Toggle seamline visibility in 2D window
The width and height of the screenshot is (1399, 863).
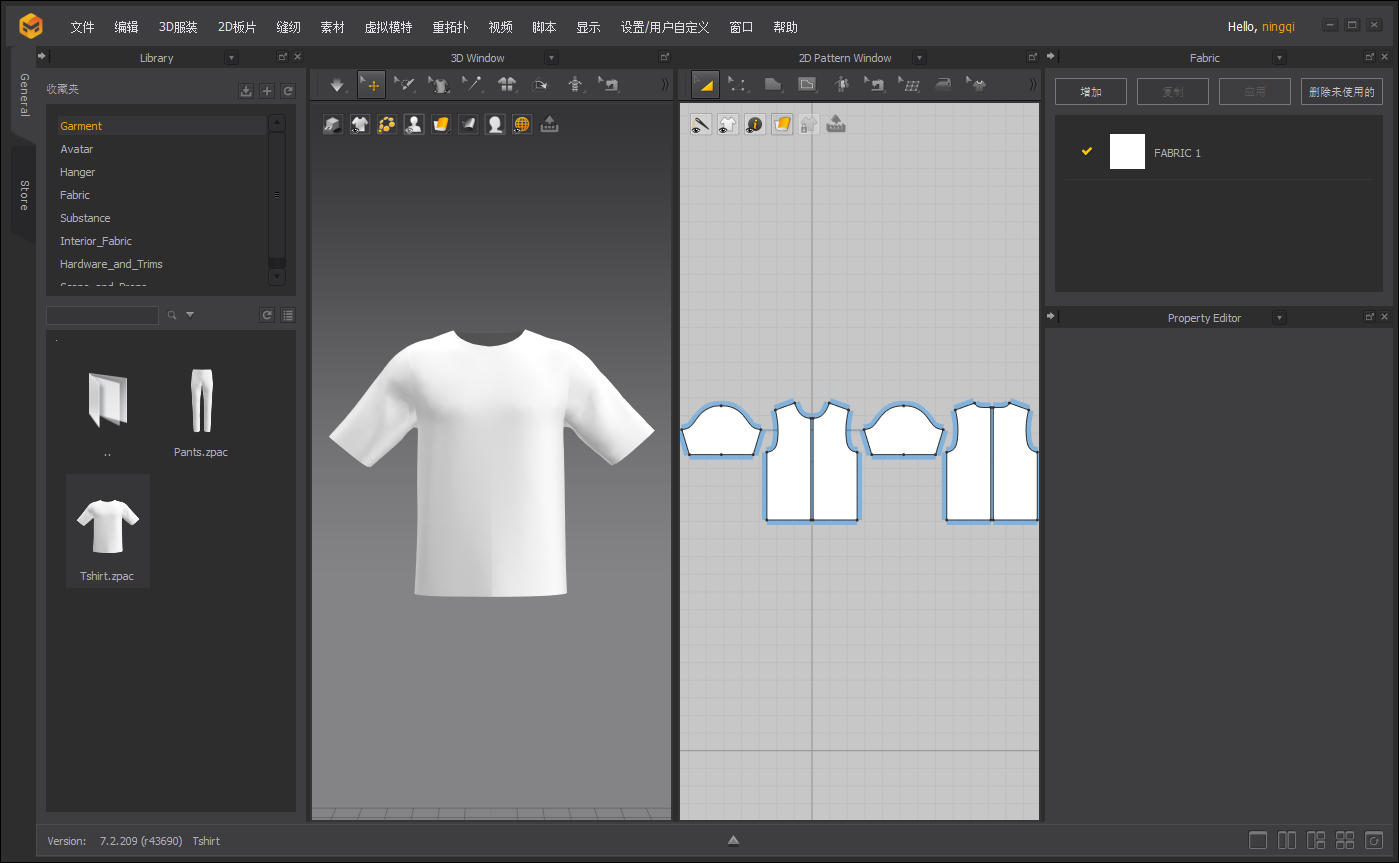coord(702,125)
